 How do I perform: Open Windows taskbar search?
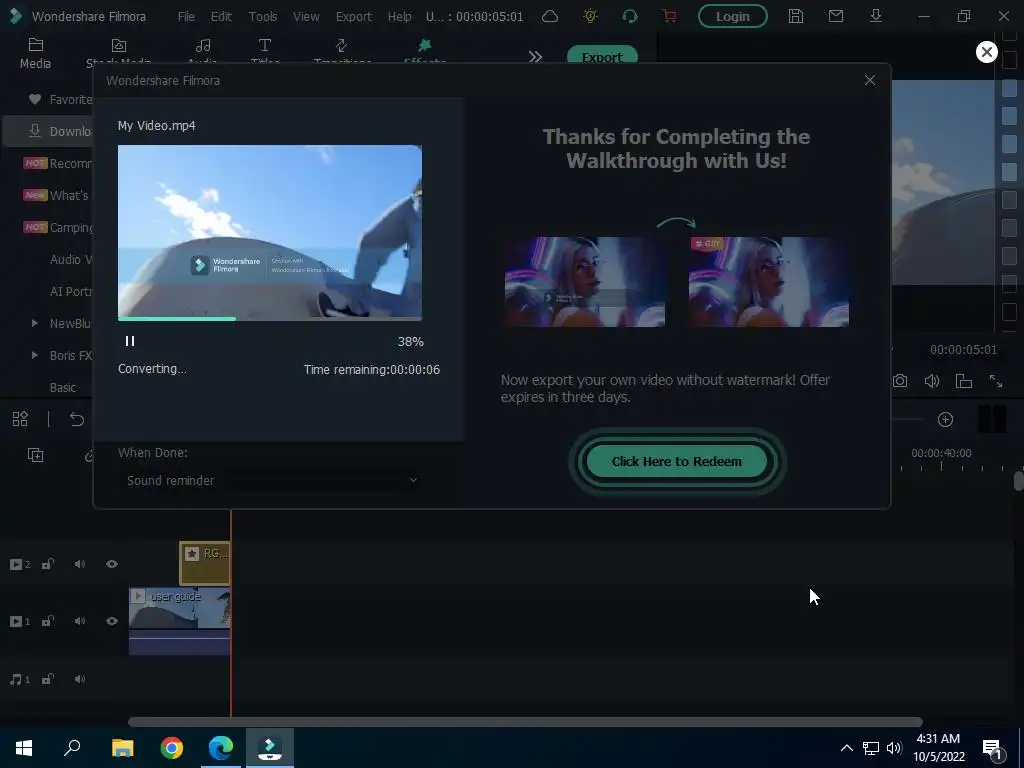[x=72, y=748]
